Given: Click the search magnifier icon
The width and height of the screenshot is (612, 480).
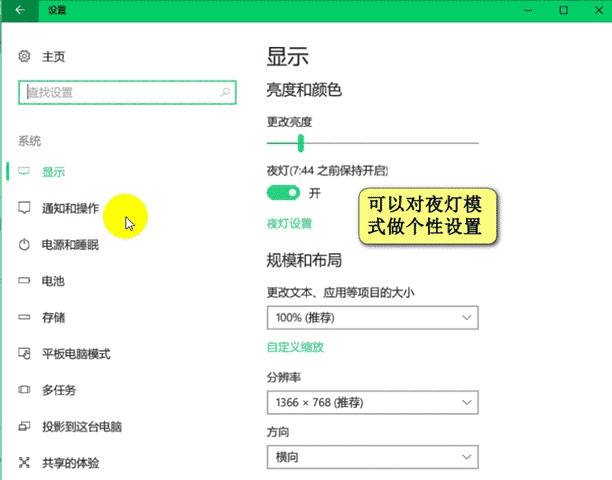Looking at the screenshot, I should [226, 92].
